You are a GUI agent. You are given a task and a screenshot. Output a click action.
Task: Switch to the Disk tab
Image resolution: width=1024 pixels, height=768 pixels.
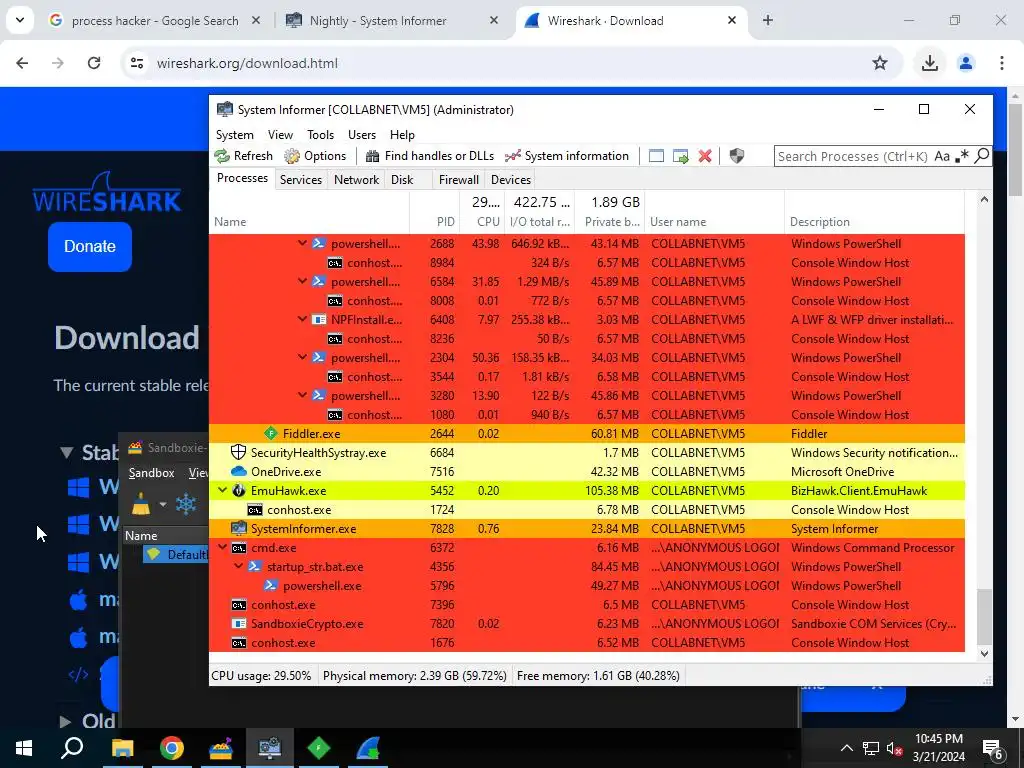tap(402, 180)
